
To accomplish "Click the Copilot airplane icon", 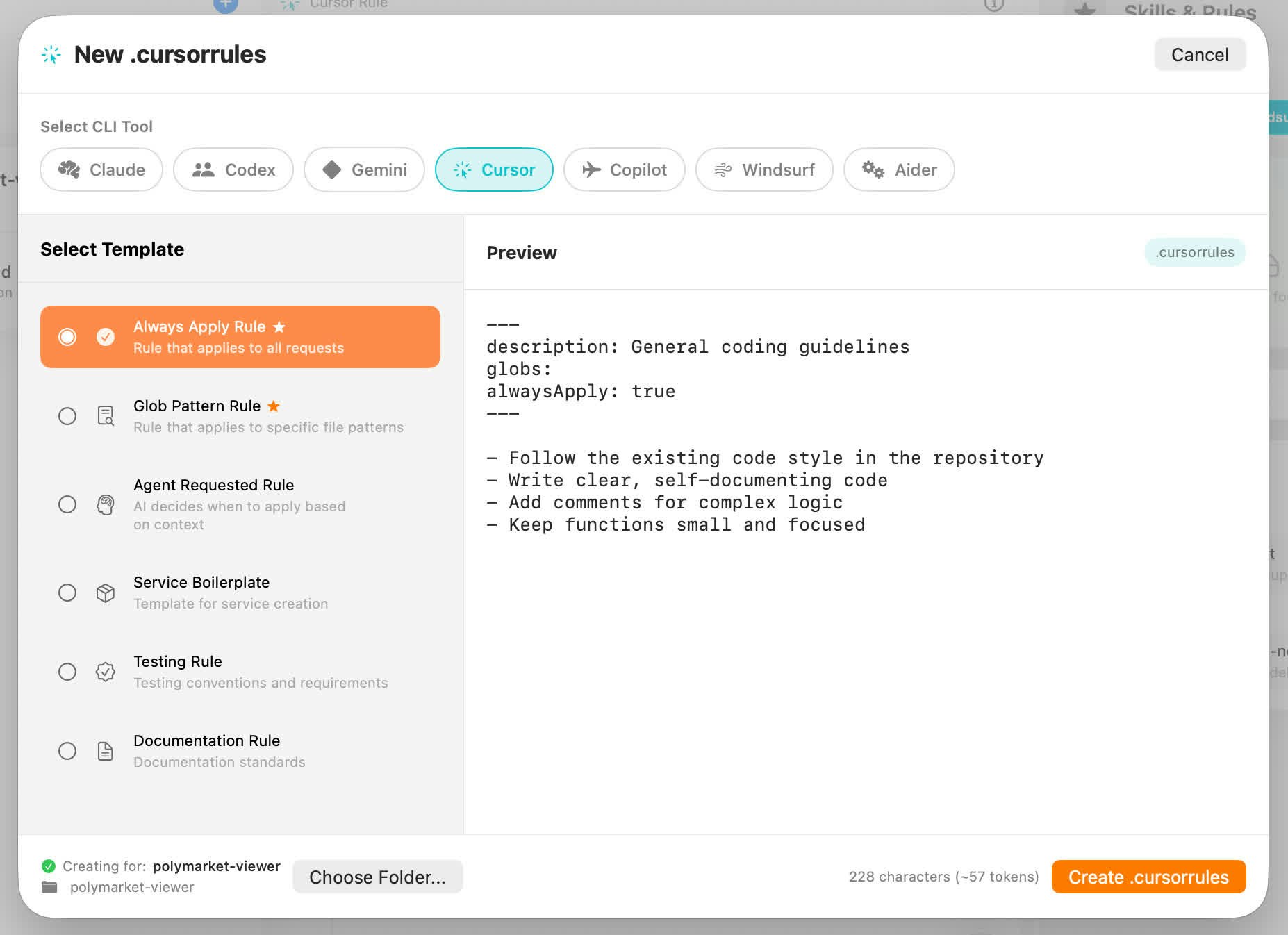I will point(592,169).
